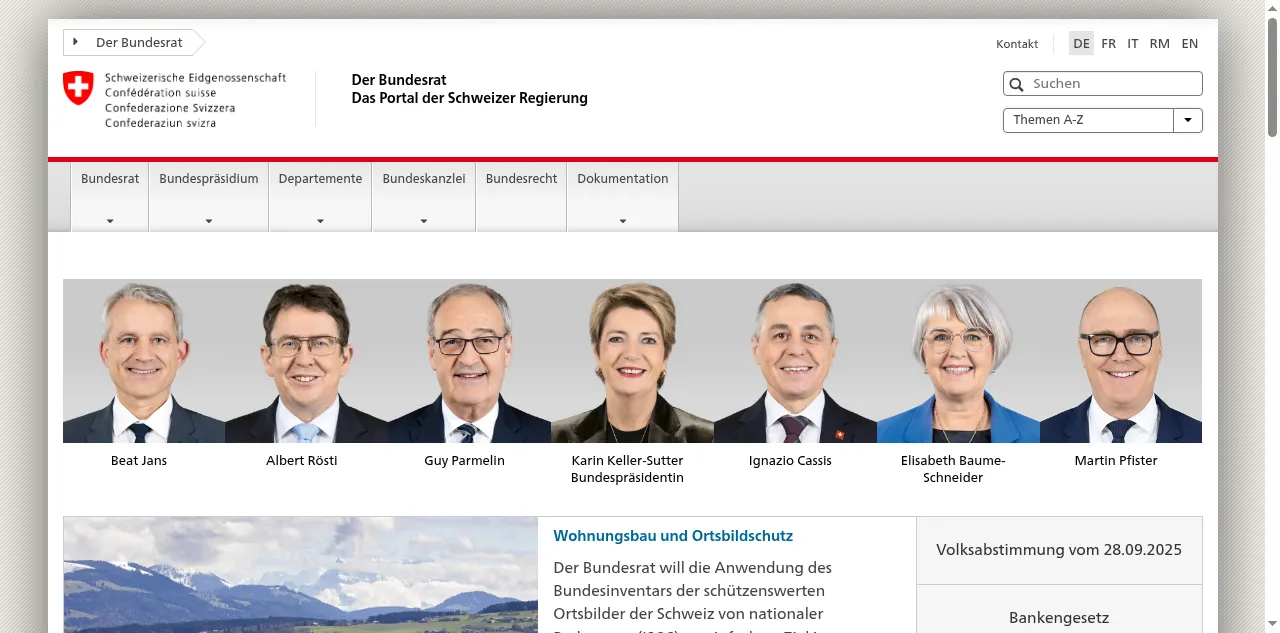Open the Departemente navigation tab

[320, 197]
